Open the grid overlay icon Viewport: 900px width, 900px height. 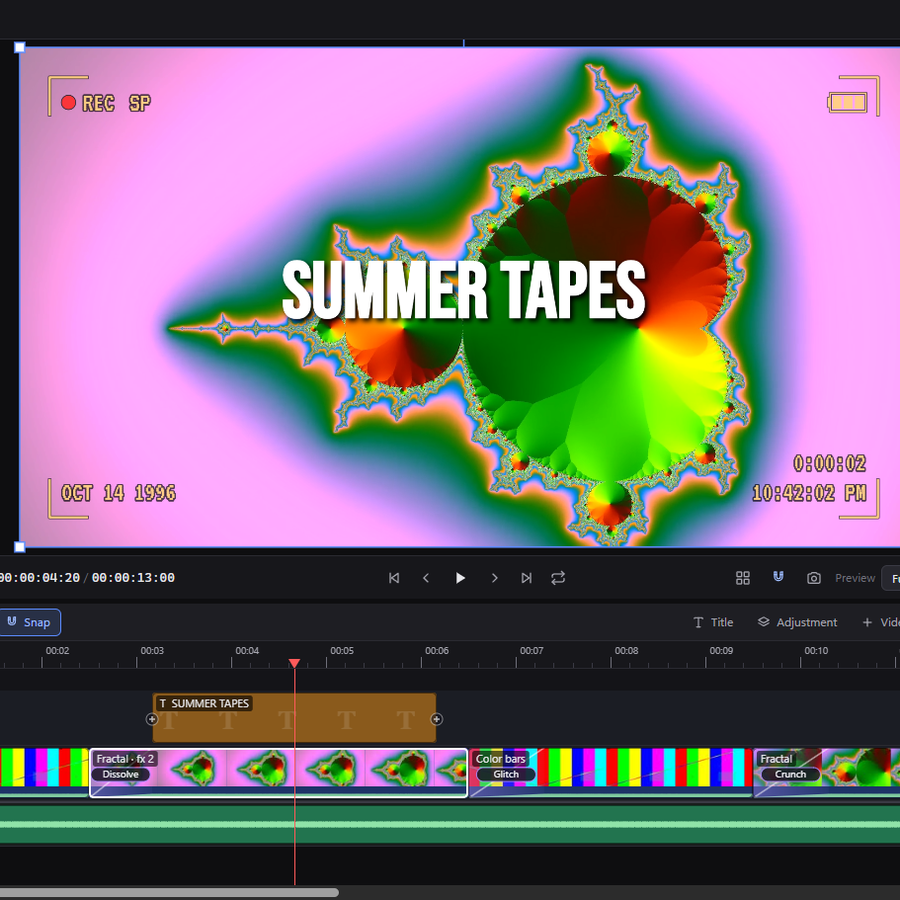(x=743, y=578)
